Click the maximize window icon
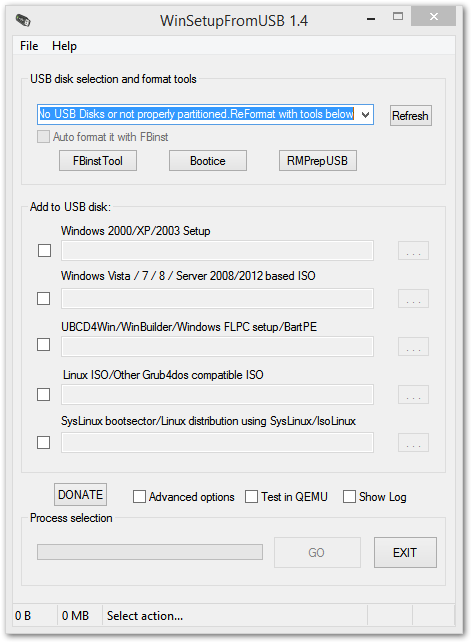The width and height of the screenshot is (472, 643). 398,16
